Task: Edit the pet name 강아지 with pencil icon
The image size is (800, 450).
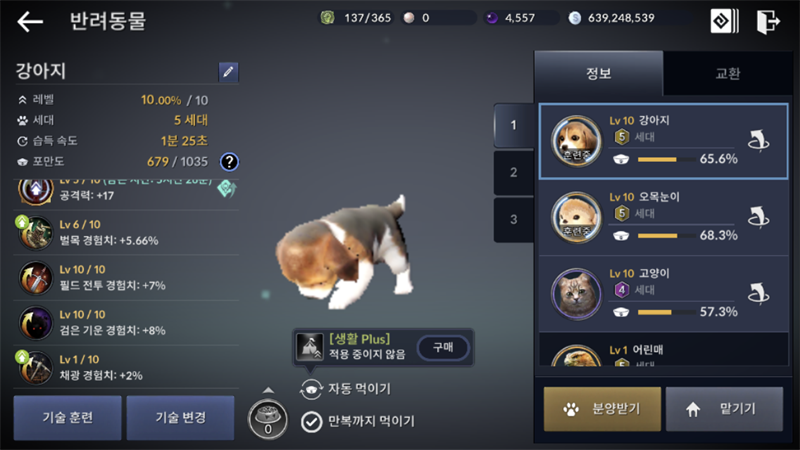Action: (228, 72)
